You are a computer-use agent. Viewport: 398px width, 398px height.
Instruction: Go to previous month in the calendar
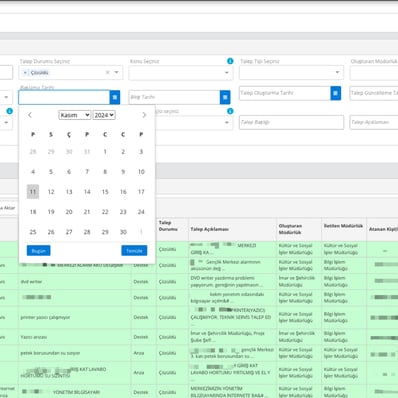[30, 115]
